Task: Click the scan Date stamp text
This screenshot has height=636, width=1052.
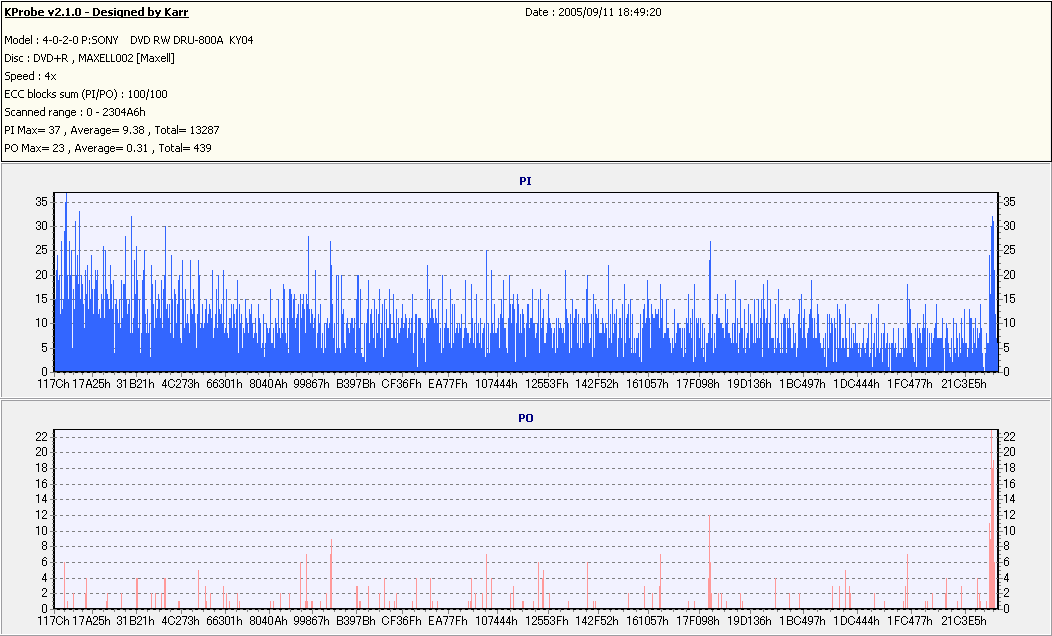Action: point(593,12)
